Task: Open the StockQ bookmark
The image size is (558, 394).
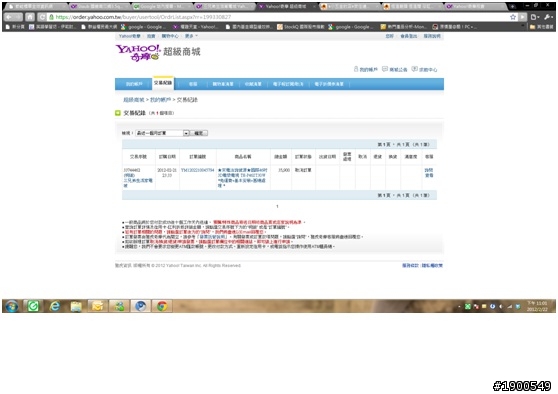Action: [x=300, y=27]
